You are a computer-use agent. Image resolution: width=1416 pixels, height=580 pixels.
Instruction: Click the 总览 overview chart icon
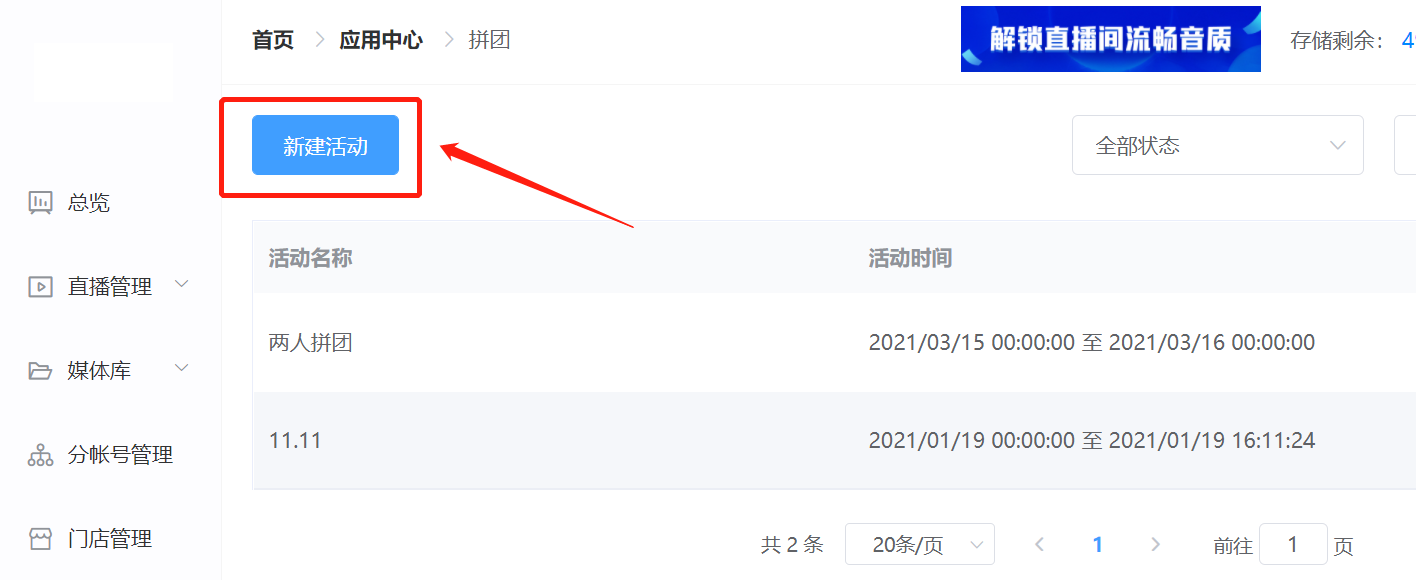click(x=40, y=203)
